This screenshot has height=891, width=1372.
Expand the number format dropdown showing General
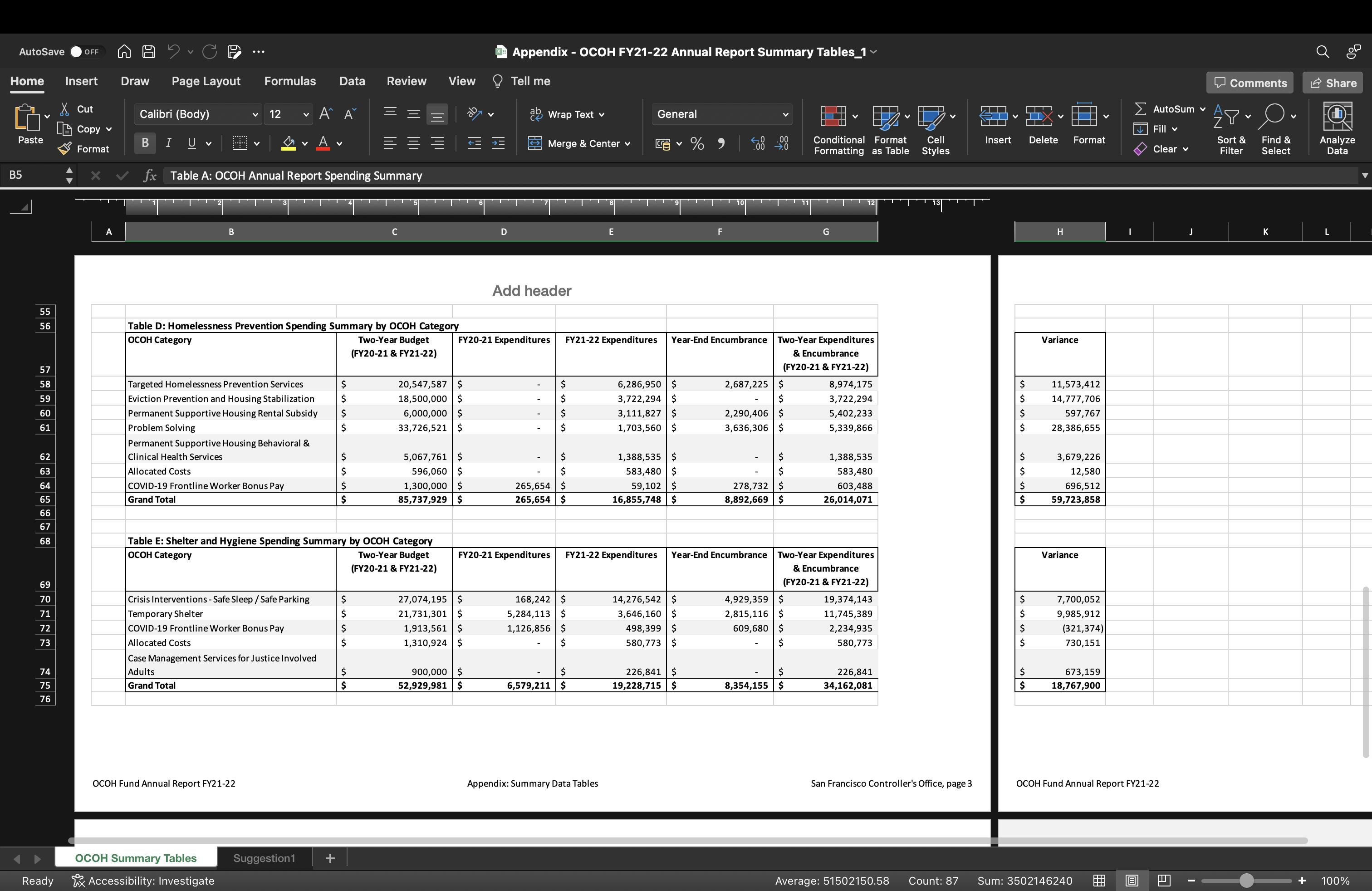click(x=785, y=114)
